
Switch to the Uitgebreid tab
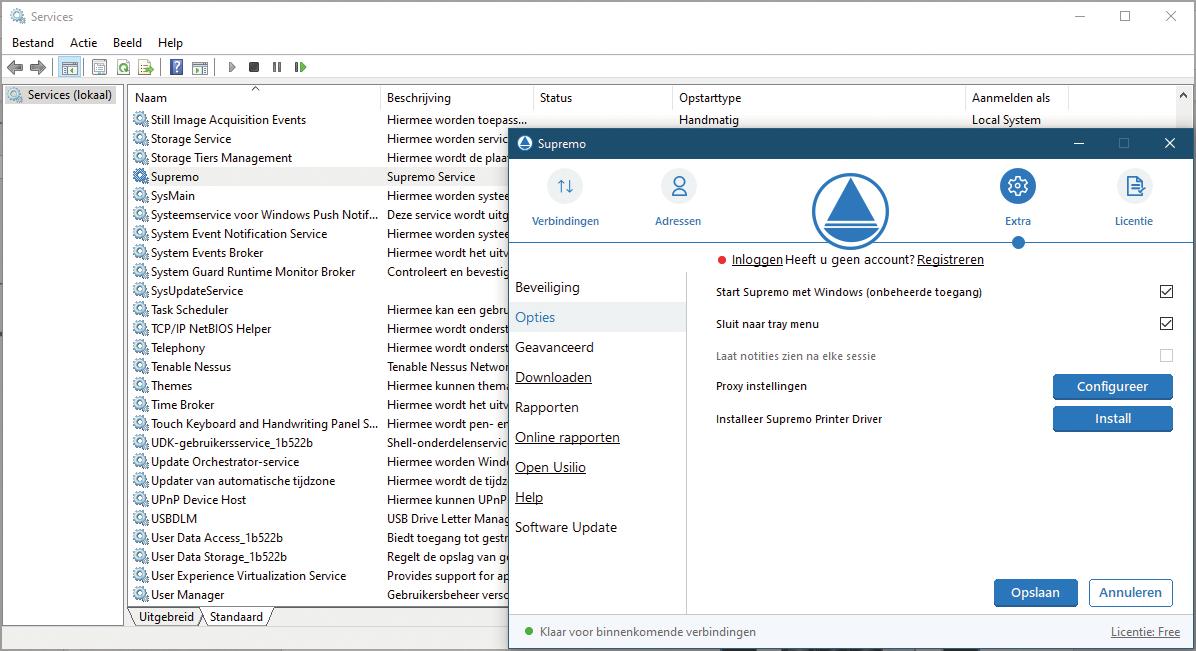click(166, 617)
